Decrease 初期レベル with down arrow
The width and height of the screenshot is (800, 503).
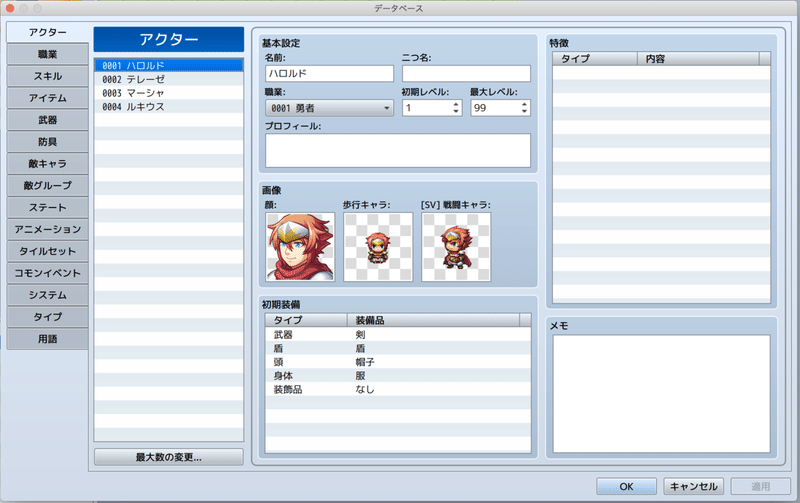point(456,111)
